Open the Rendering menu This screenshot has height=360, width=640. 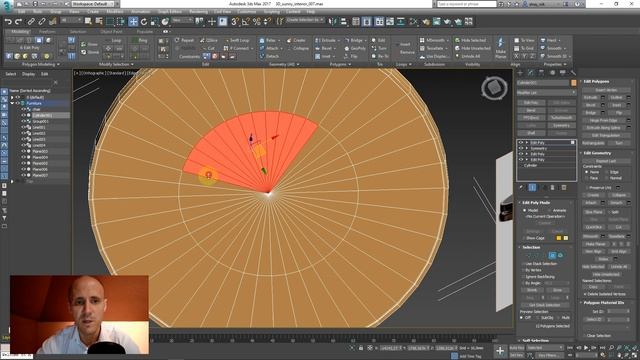pos(198,12)
